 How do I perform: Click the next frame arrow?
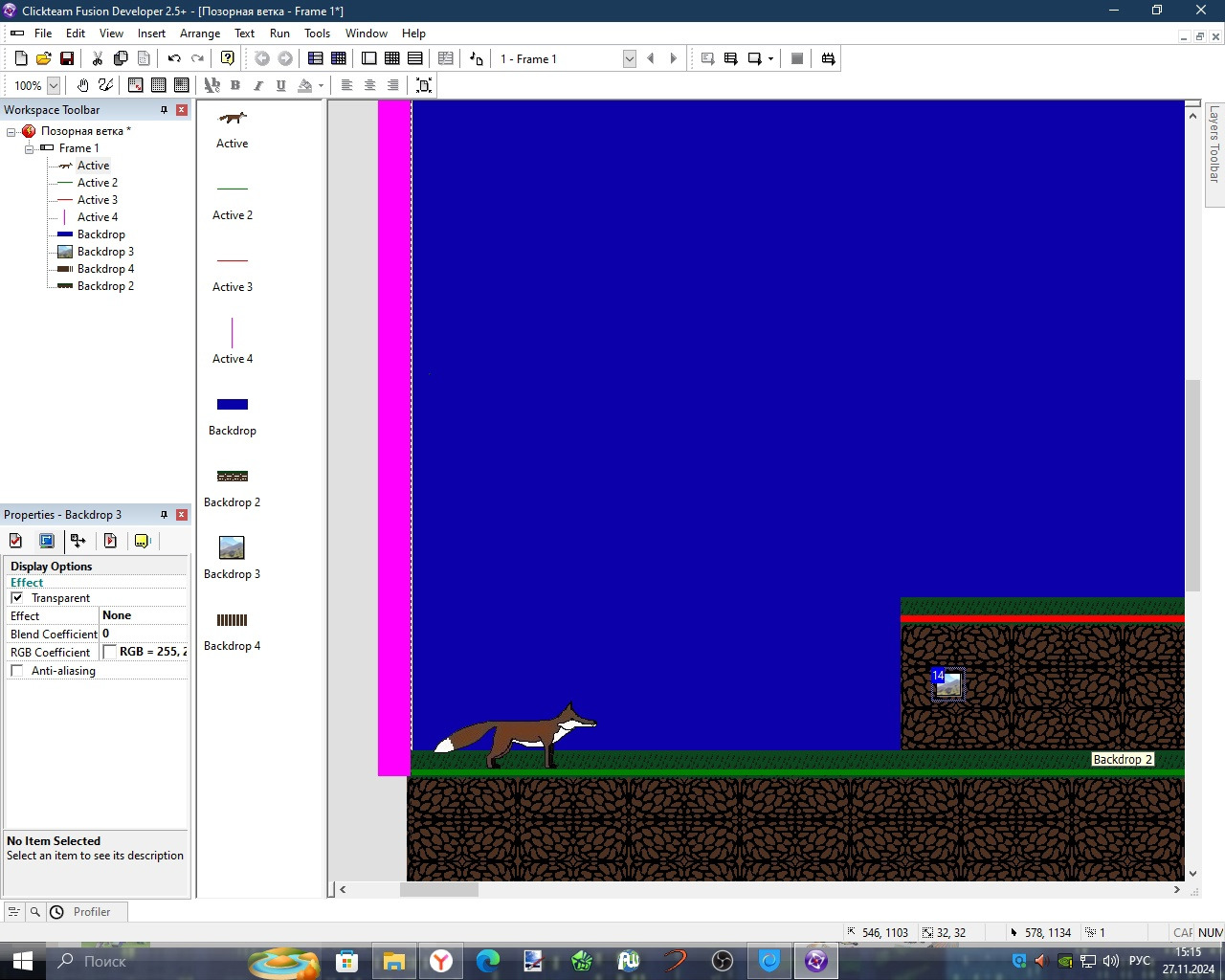coord(673,58)
